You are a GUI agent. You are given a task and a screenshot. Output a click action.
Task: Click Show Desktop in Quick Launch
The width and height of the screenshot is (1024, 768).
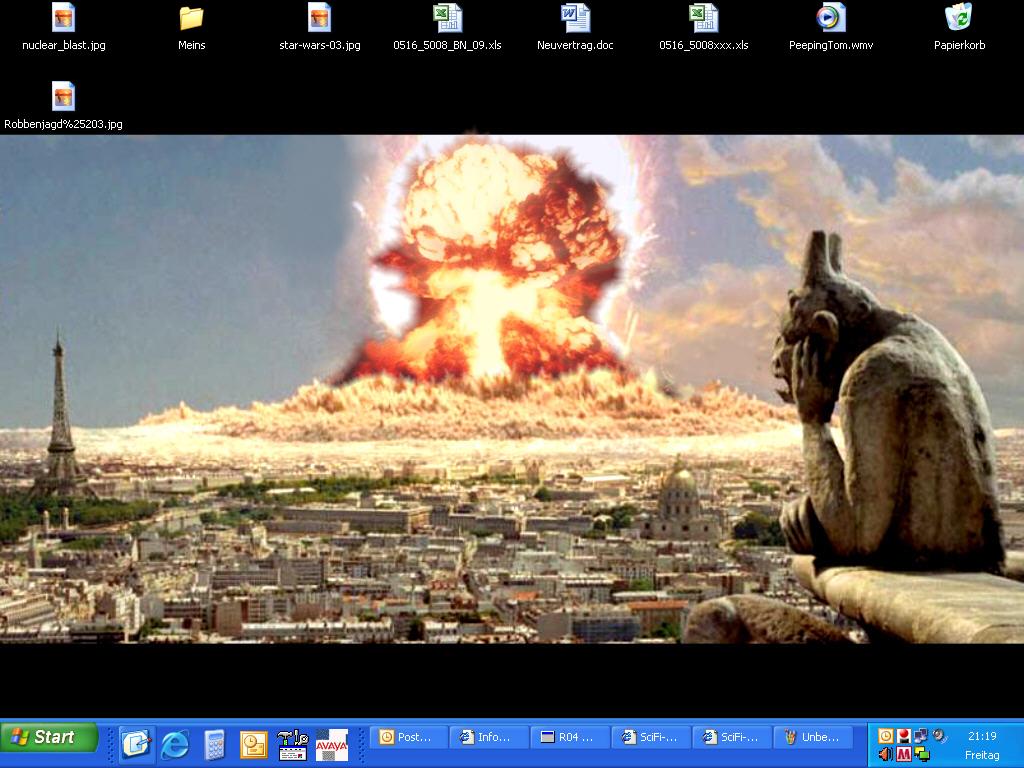136,744
